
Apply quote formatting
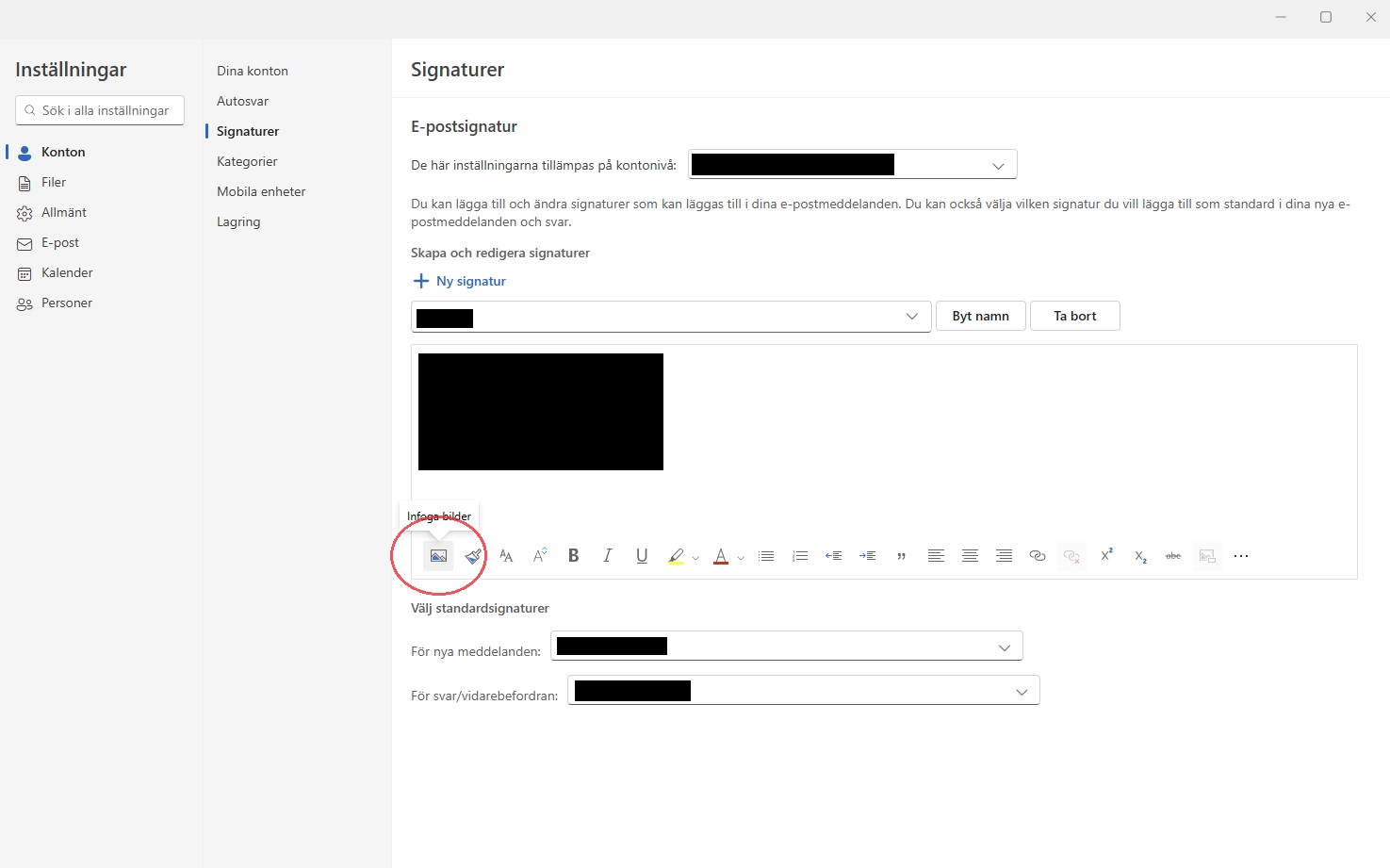tap(902, 556)
